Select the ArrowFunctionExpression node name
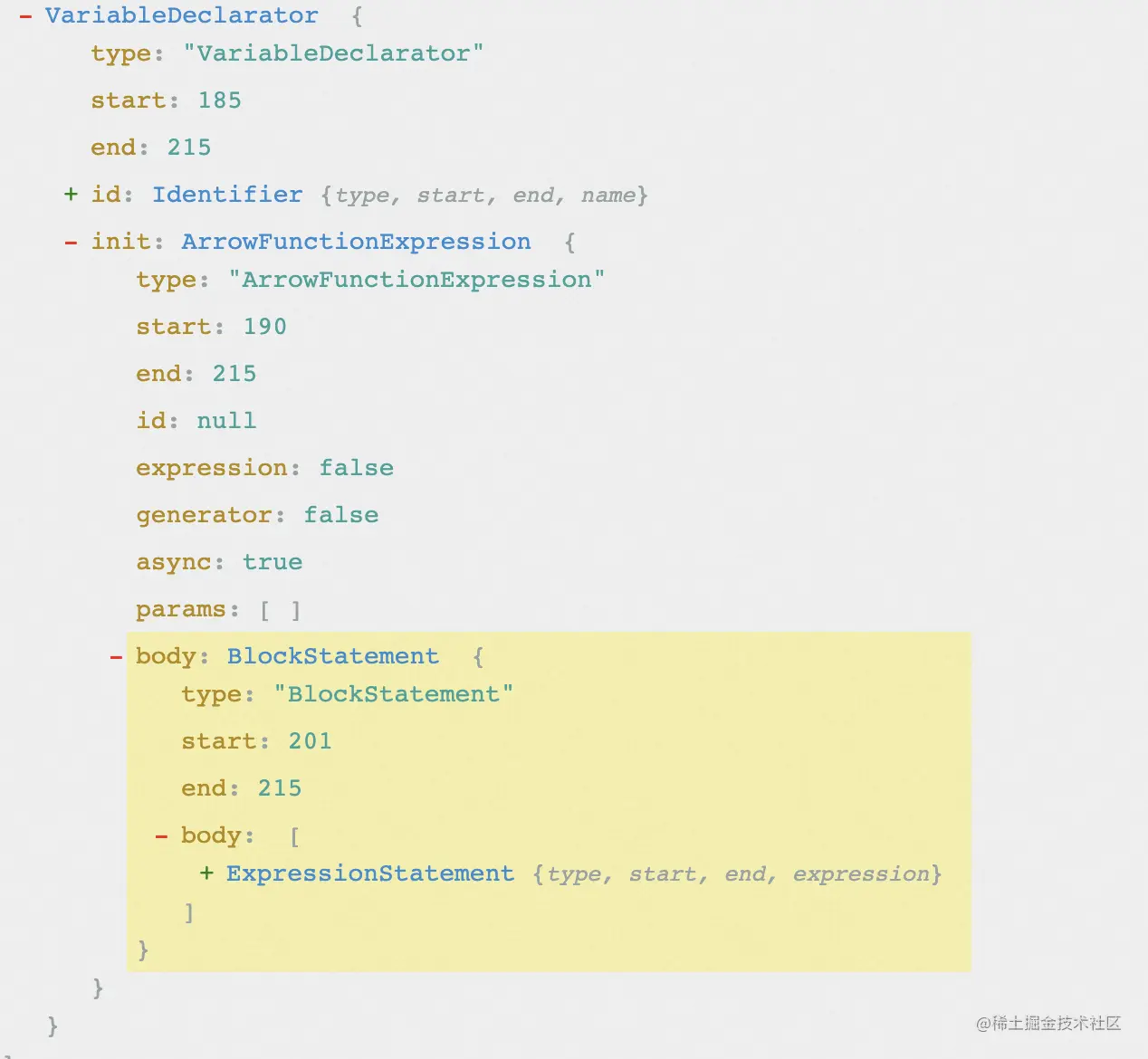The width and height of the screenshot is (1148, 1059). coord(356,242)
